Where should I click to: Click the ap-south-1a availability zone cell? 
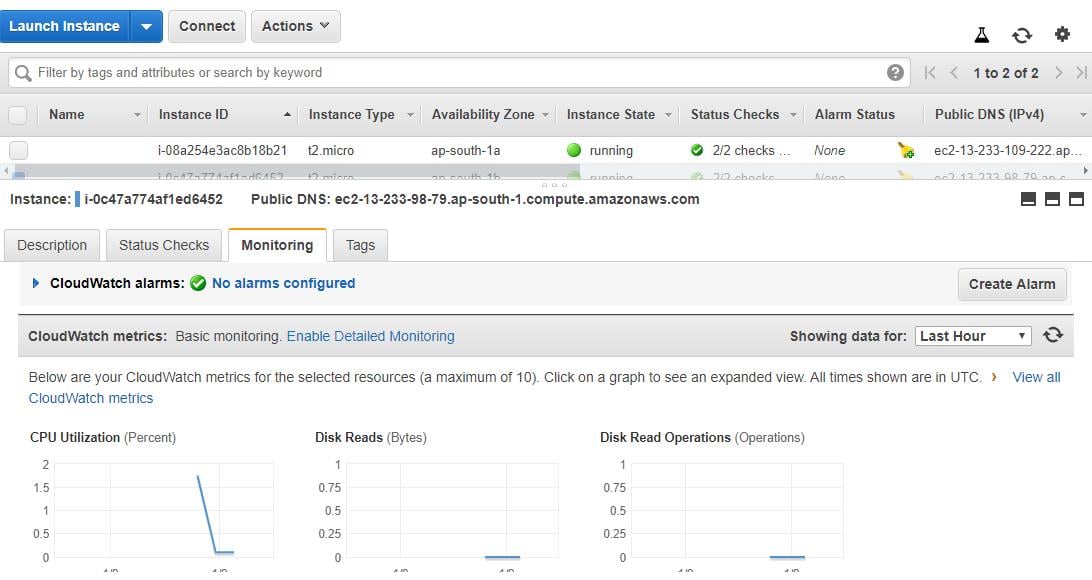465,150
